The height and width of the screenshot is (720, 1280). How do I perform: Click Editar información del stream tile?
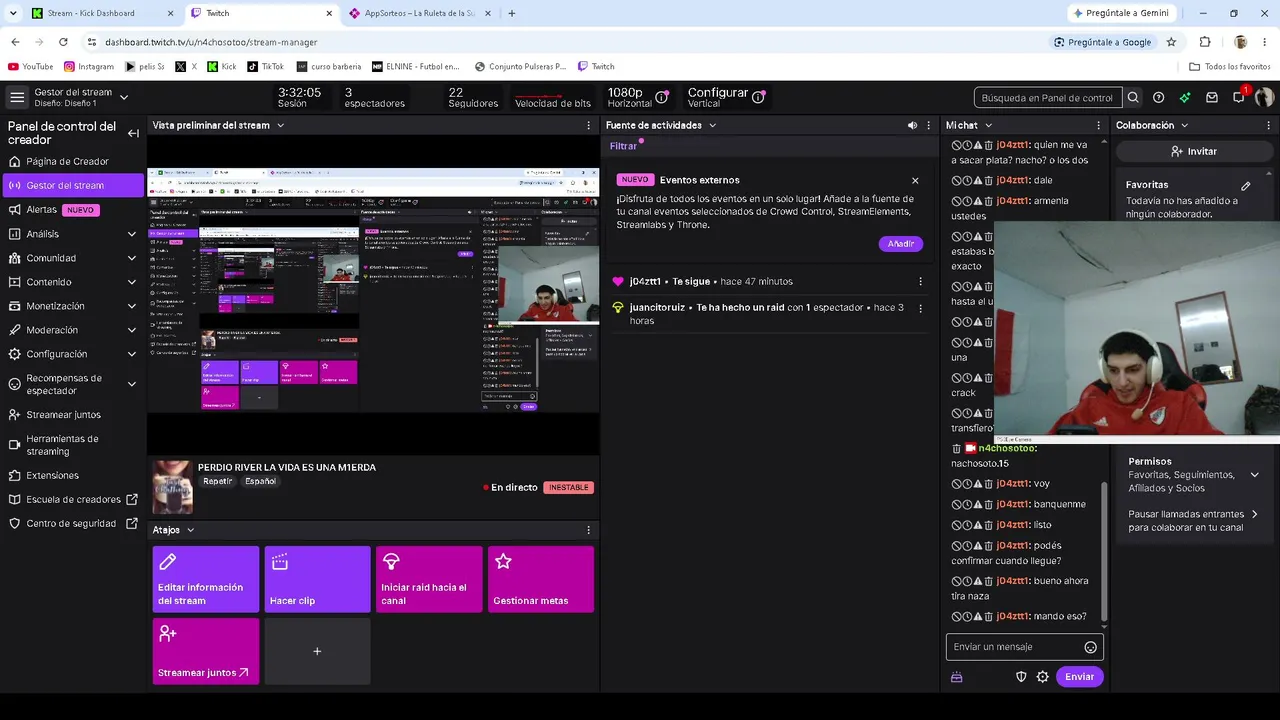coord(205,579)
